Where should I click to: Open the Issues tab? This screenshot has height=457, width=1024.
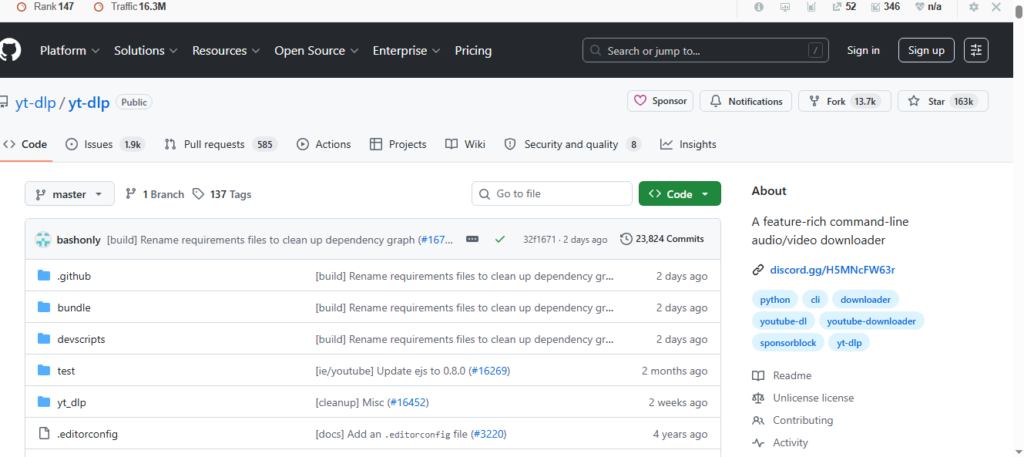pyautogui.click(x=104, y=144)
